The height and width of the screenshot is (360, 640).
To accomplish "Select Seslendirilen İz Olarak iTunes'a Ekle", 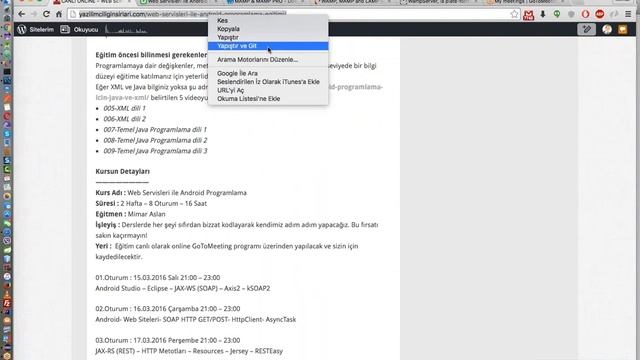I will [x=268, y=82].
